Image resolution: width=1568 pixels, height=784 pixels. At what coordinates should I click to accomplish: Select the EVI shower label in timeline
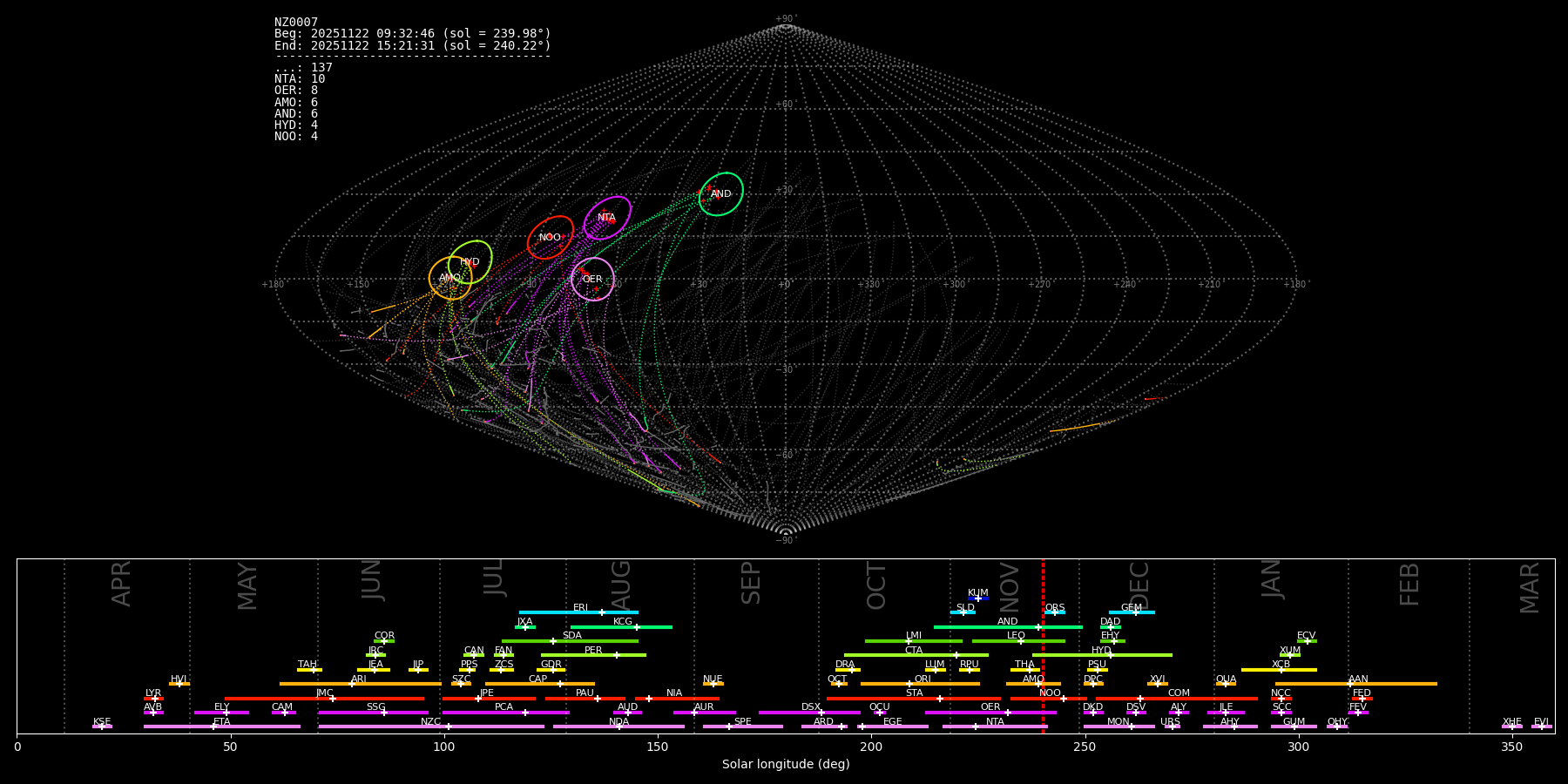click(x=1541, y=722)
